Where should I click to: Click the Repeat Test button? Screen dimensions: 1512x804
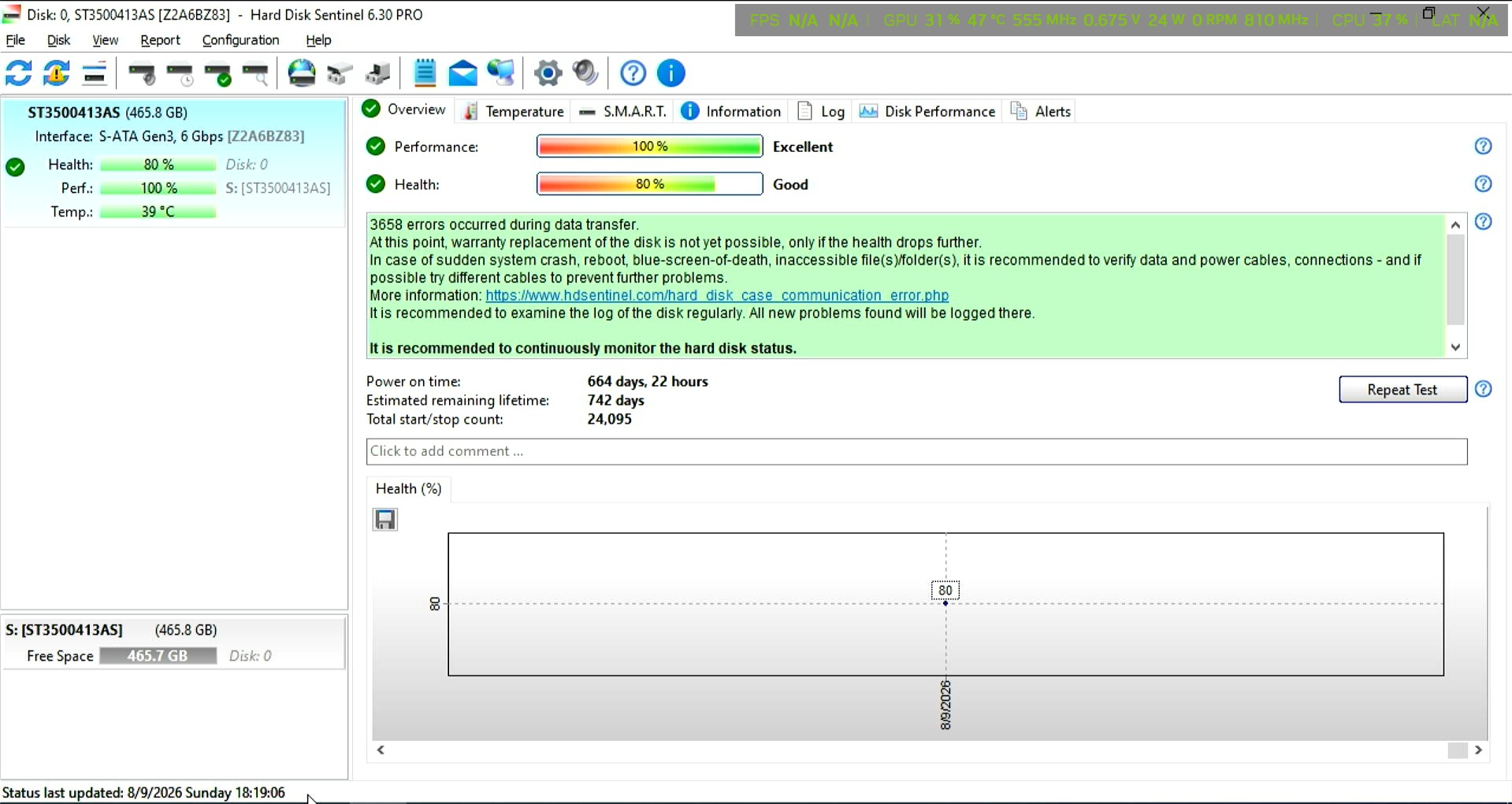click(1402, 390)
